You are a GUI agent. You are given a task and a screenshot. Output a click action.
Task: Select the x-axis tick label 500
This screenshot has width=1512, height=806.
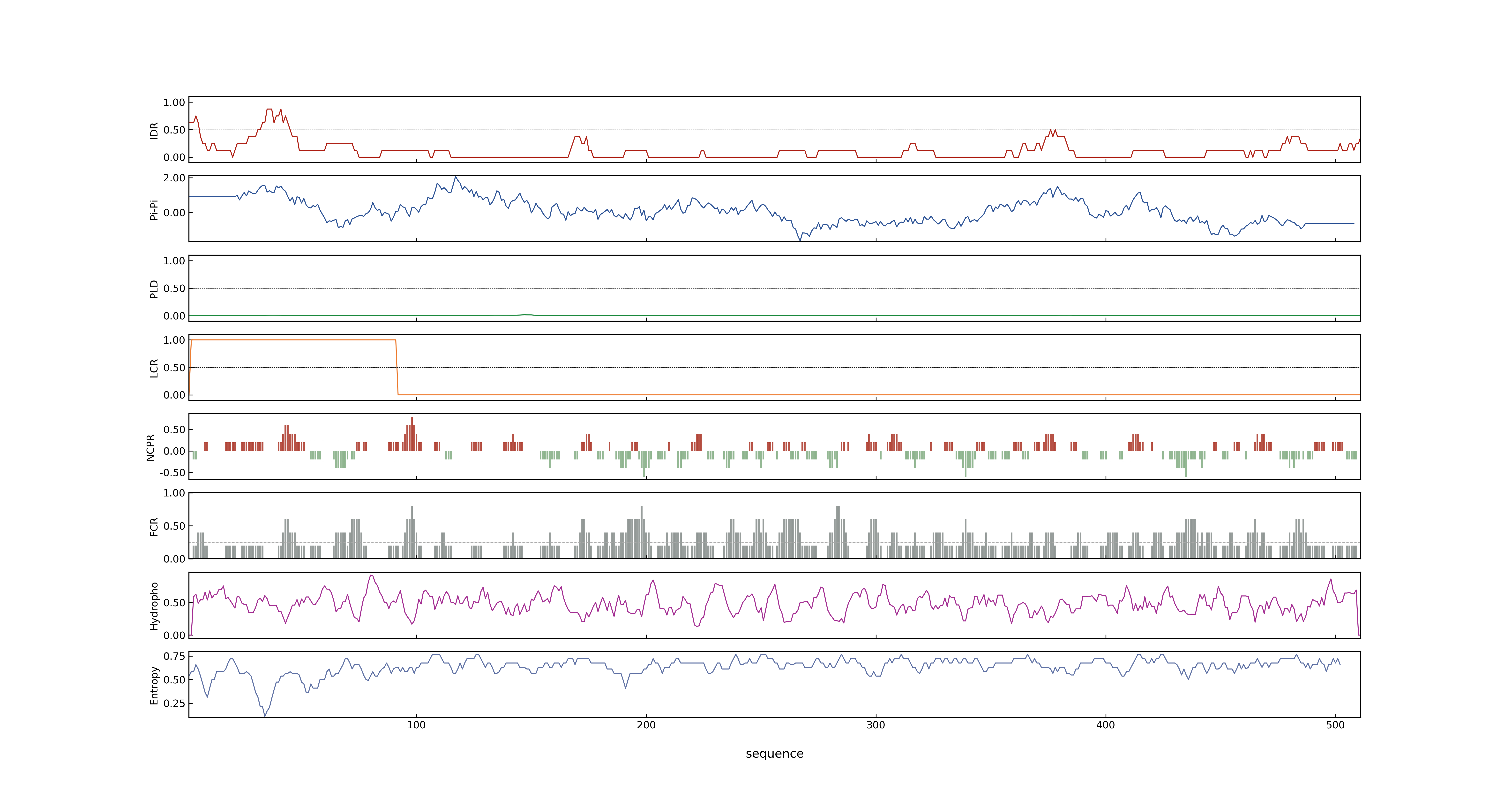[1335, 725]
